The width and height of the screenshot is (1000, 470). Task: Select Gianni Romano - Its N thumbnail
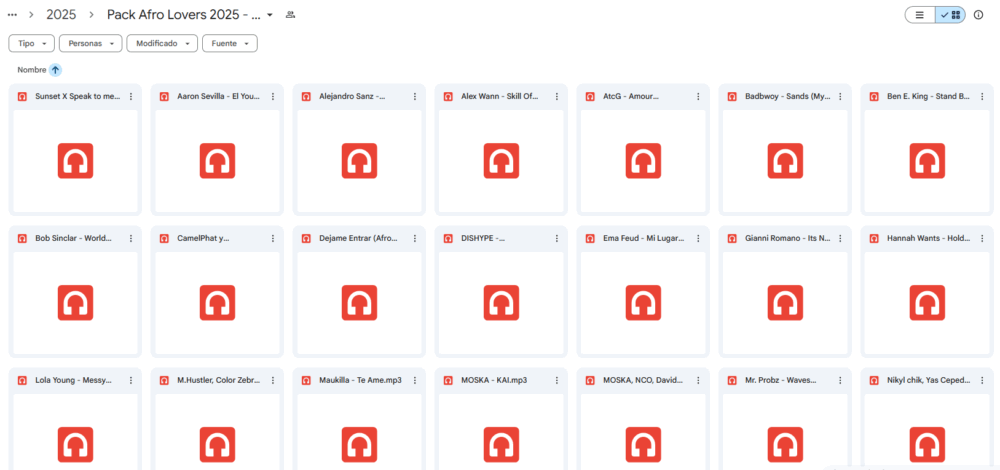coord(785,303)
